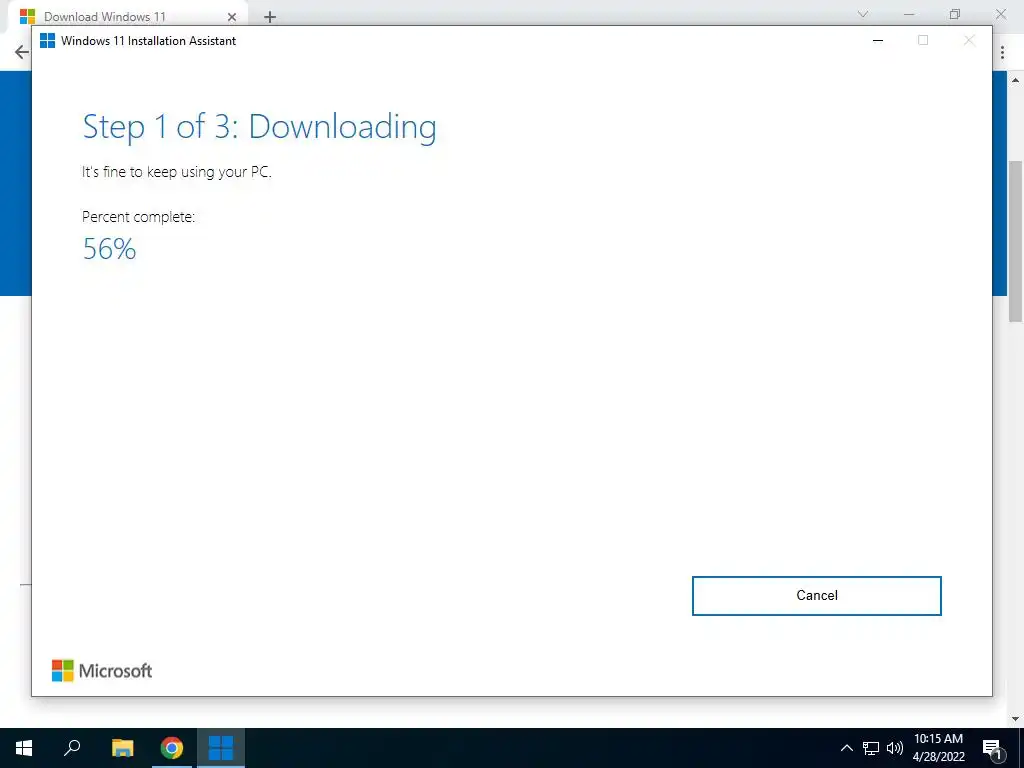The width and height of the screenshot is (1024, 768).
Task: Cancel the Windows 11 download
Action: [x=816, y=596]
